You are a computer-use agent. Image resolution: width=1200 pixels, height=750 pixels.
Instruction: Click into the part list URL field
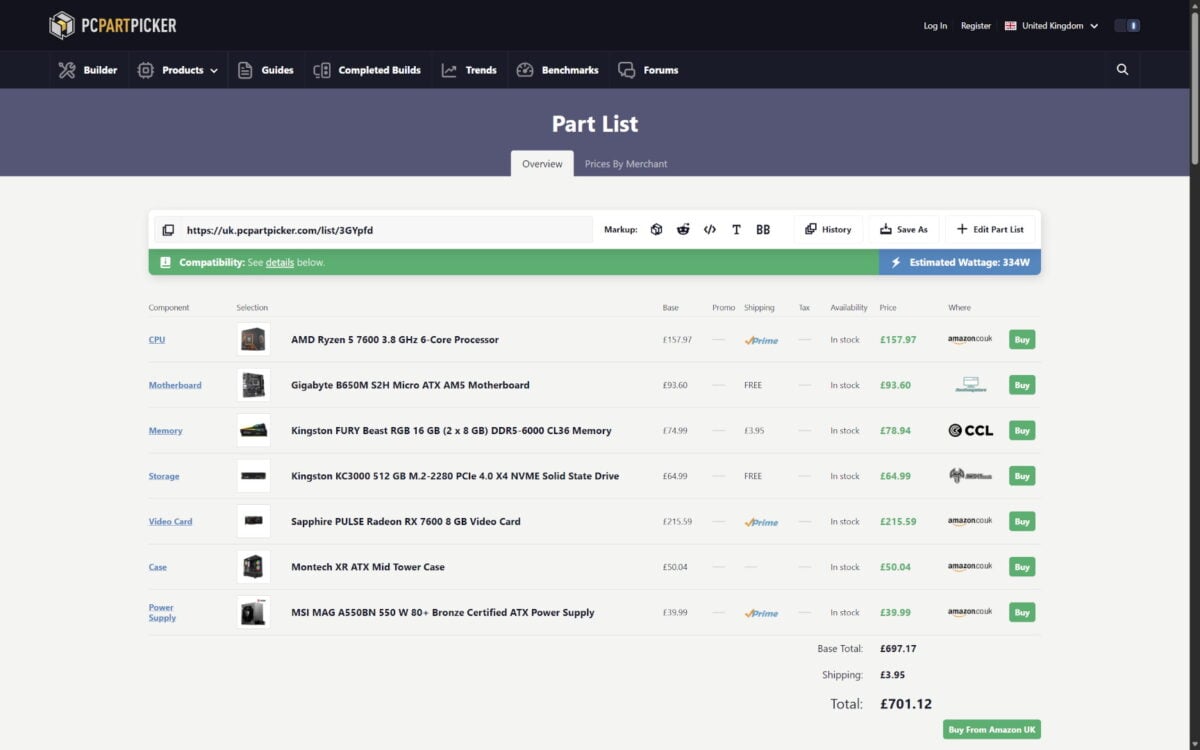coord(386,230)
